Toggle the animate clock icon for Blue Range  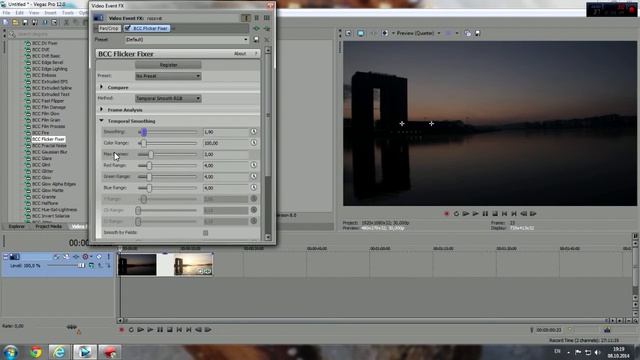pos(253,188)
